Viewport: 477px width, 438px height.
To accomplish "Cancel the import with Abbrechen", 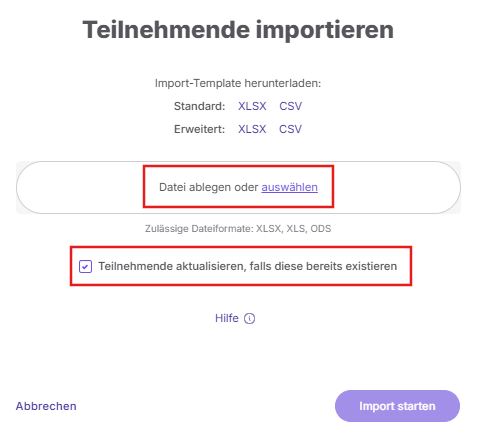I will coord(46,406).
